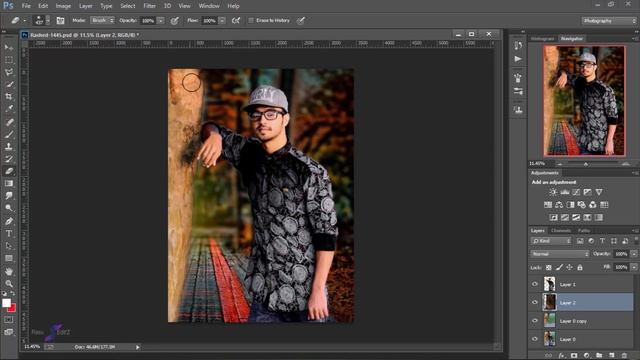The width and height of the screenshot is (640, 360).
Task: Click the red background color swatch
Action: click(x=12, y=308)
